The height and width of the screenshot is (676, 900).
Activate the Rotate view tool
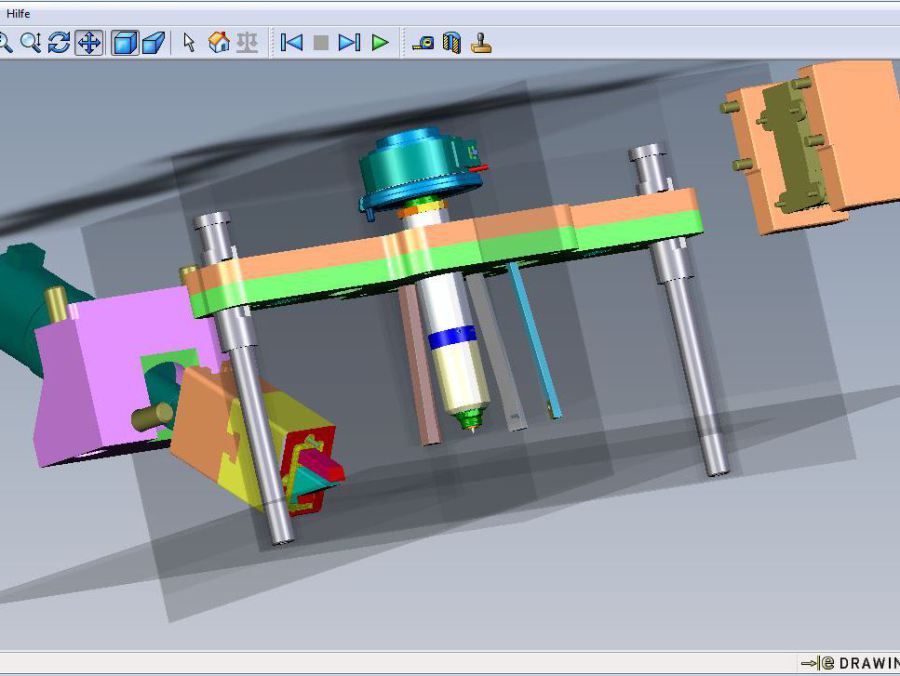[59, 43]
